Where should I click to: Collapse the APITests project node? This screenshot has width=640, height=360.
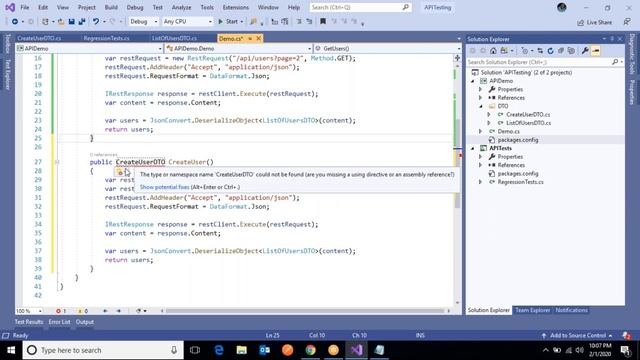[x=473, y=148]
